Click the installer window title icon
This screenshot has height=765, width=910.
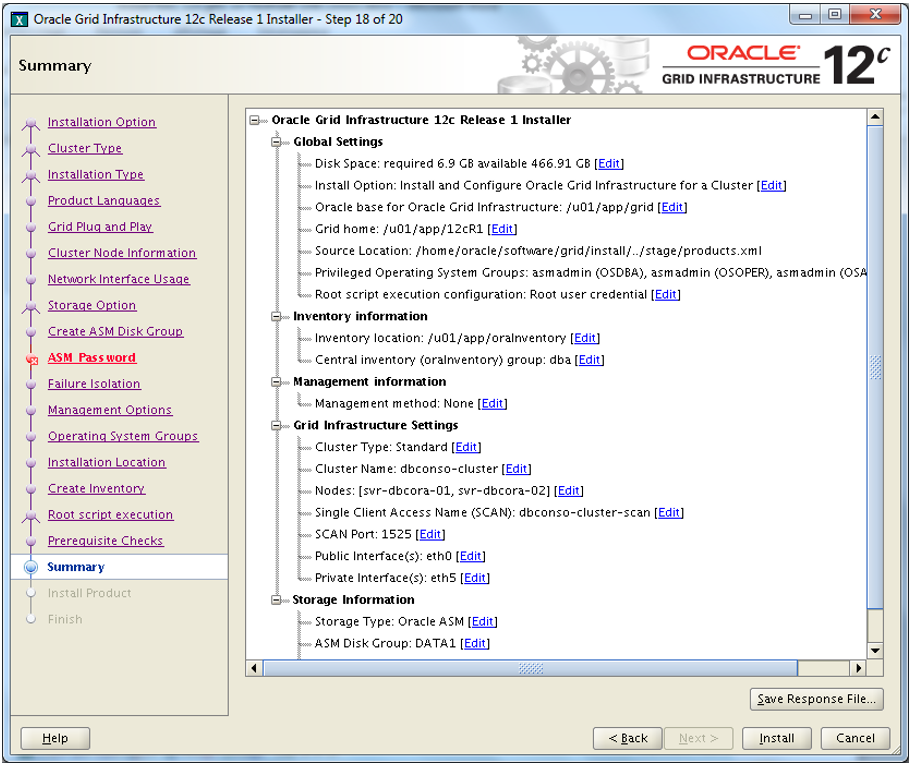point(19,20)
